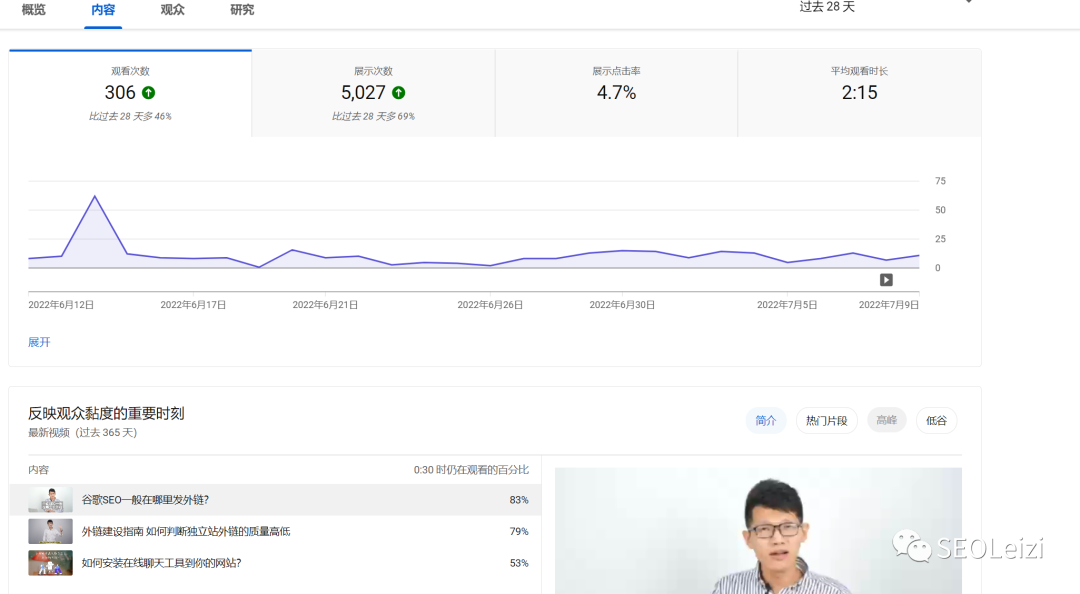Click green up-arrow icon beside 306
The height and width of the screenshot is (594, 1080).
pyautogui.click(x=149, y=92)
